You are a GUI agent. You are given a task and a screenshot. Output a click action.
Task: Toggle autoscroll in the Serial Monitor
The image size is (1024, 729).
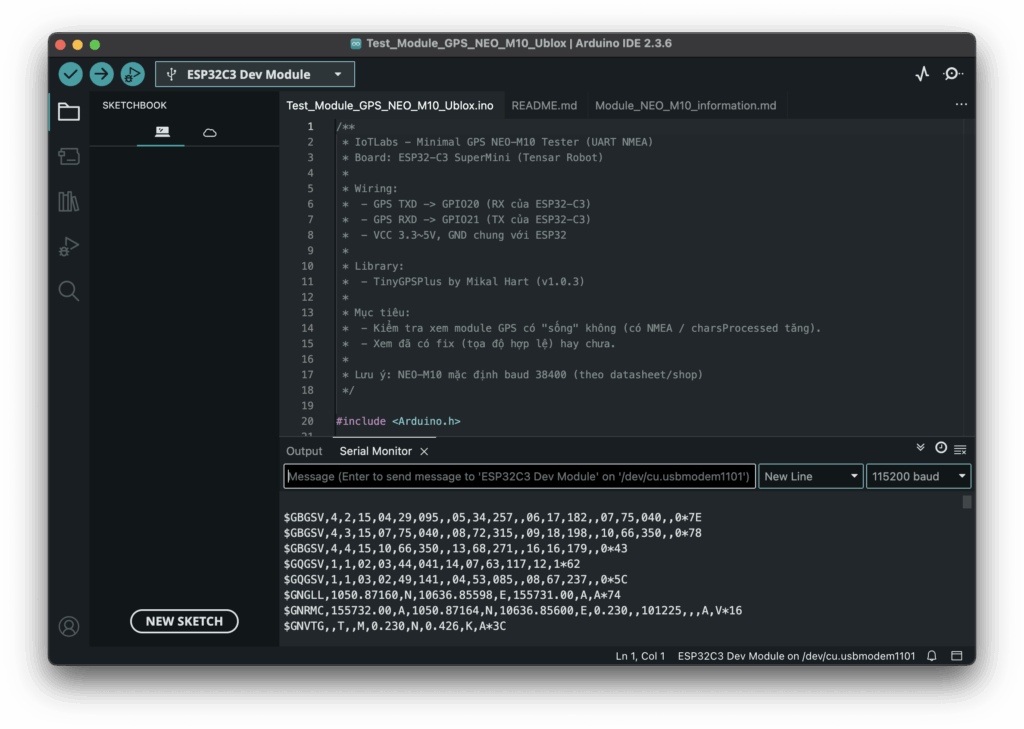pos(921,448)
